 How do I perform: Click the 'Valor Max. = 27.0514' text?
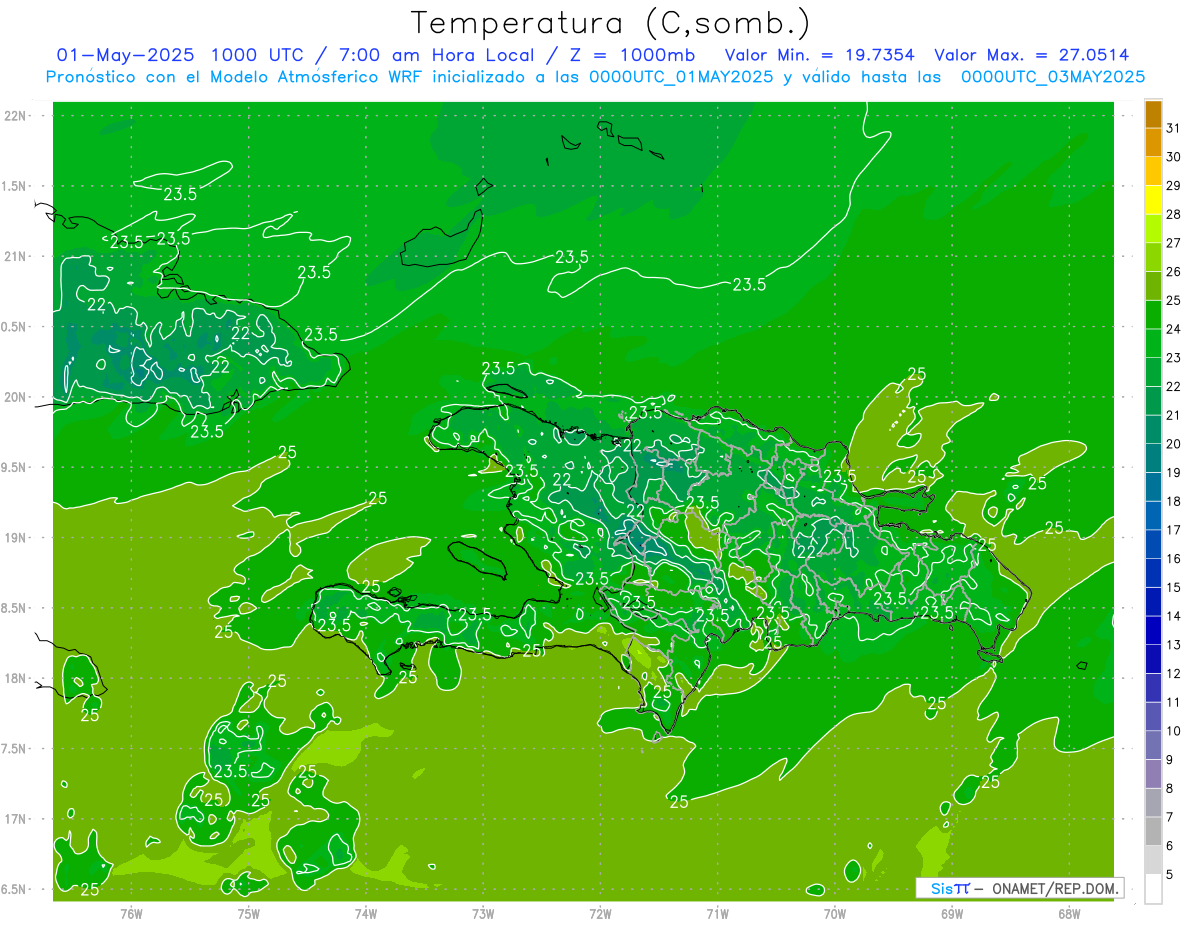[x=1032, y=55]
